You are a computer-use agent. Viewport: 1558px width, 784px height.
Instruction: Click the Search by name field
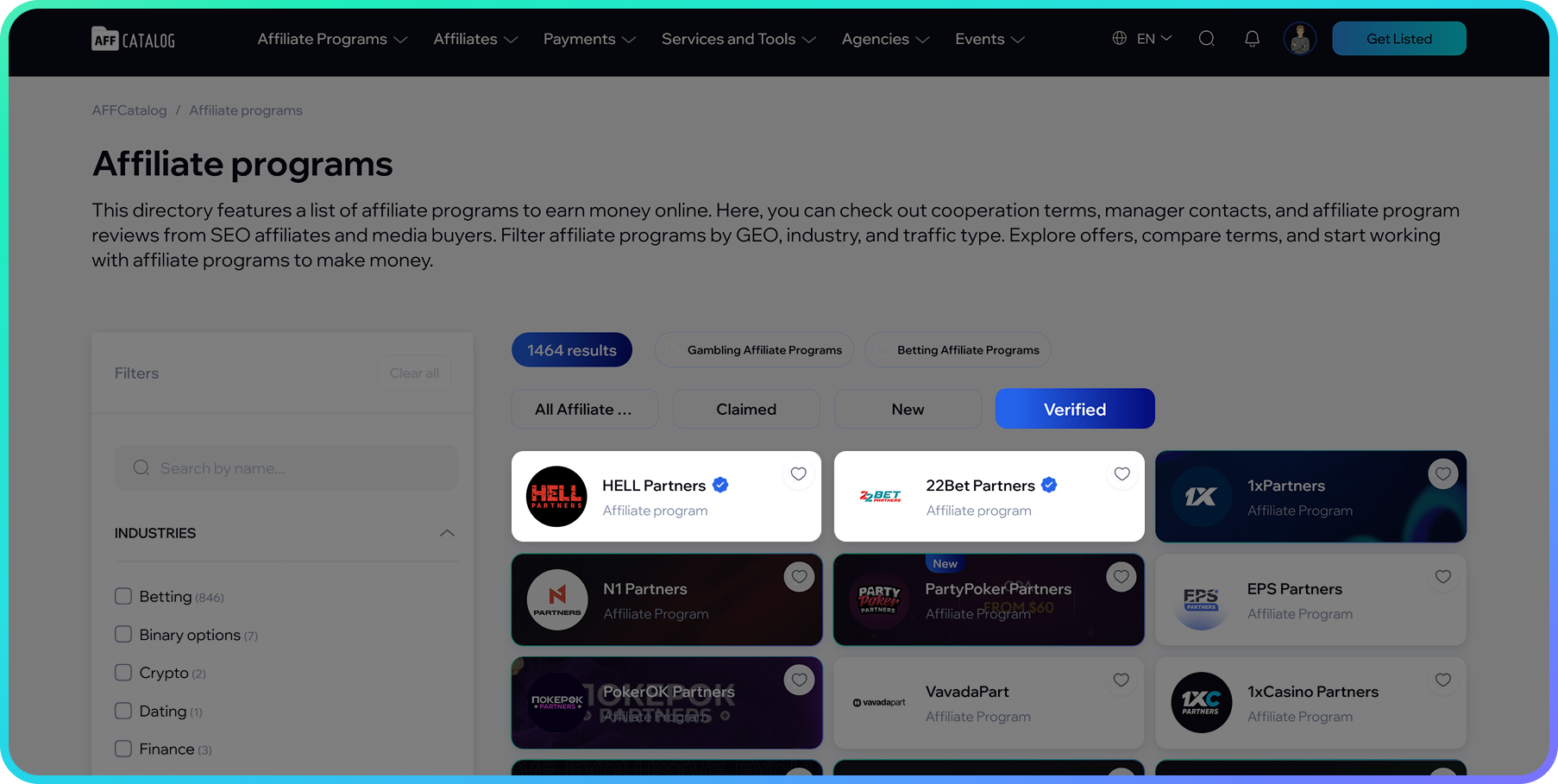pyautogui.click(x=286, y=467)
